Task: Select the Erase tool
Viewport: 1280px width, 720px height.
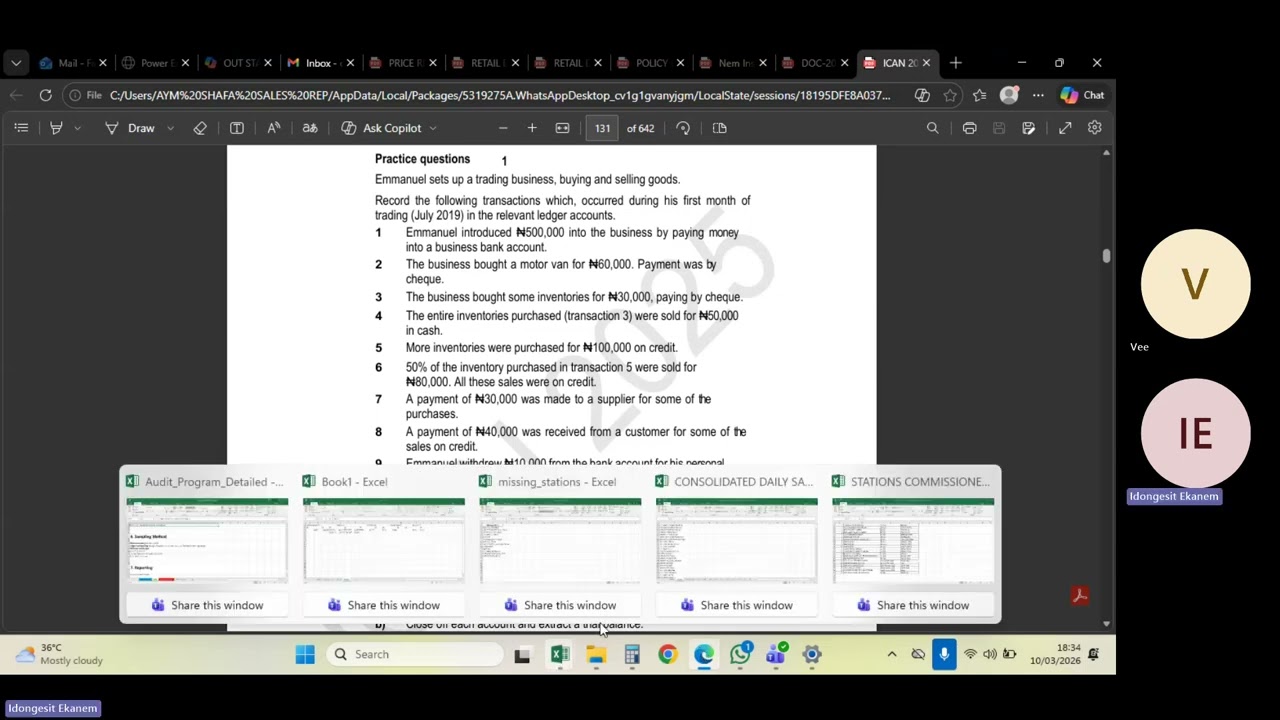Action: click(200, 128)
